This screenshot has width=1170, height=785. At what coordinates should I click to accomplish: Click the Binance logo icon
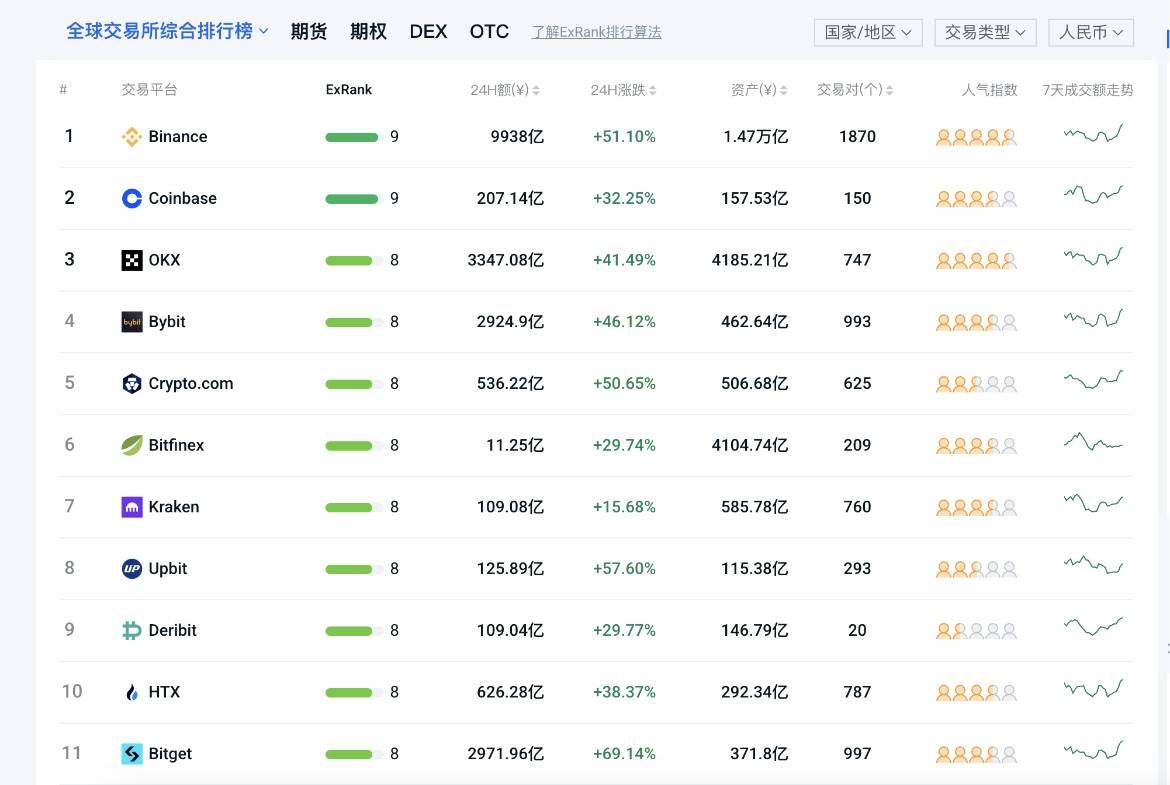(x=131, y=137)
